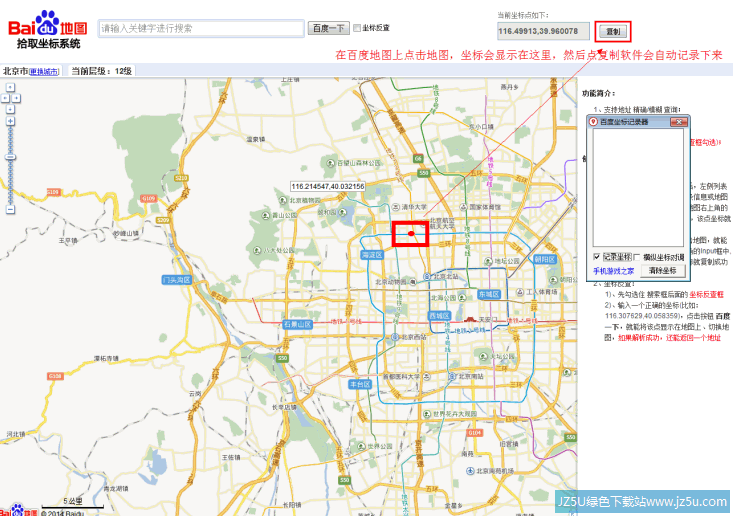Click the 清除坐标 button
733x516 pixels.
click(663, 271)
